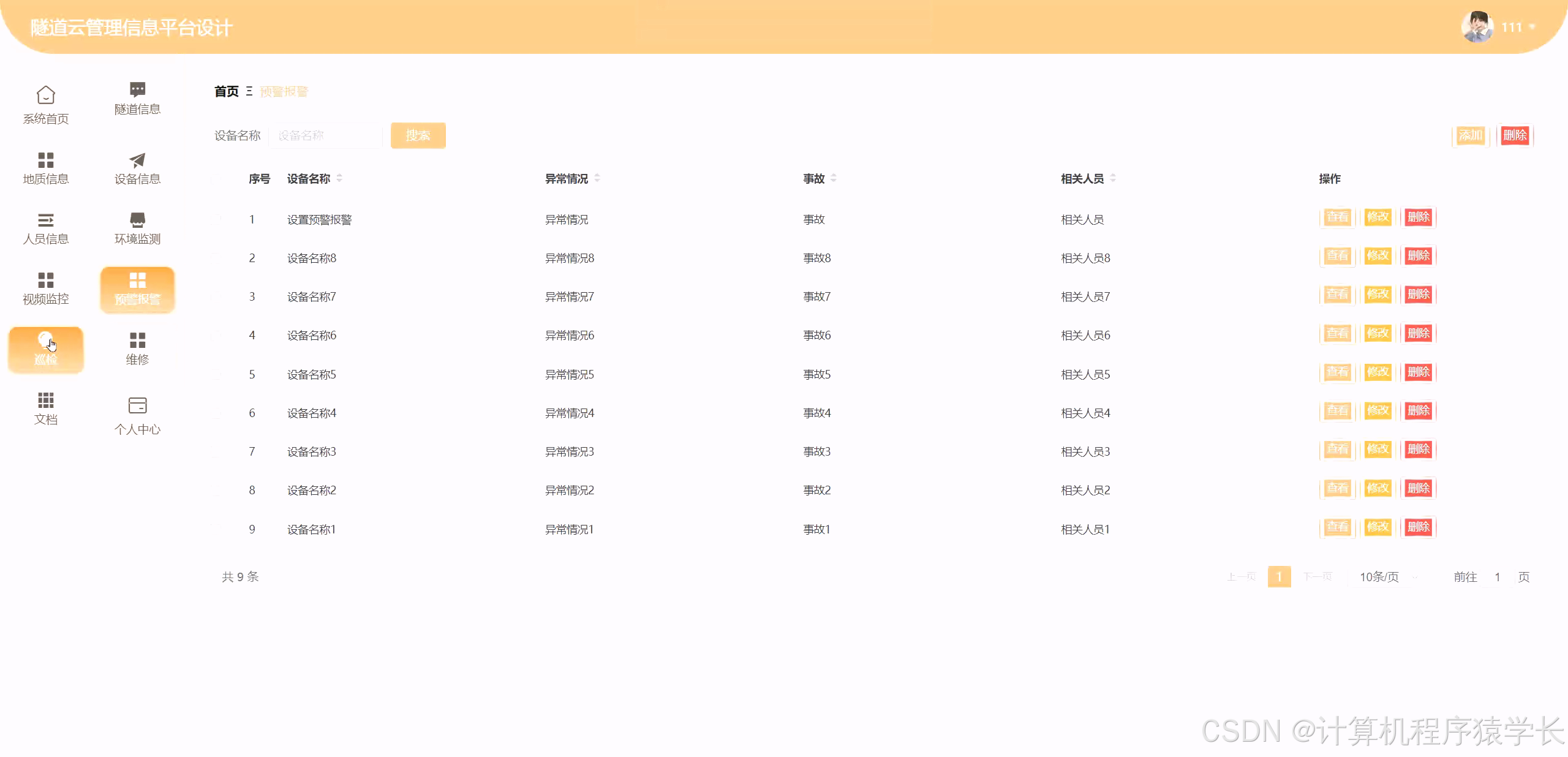Edit 修改 for row 设置预警报警

point(1378,217)
